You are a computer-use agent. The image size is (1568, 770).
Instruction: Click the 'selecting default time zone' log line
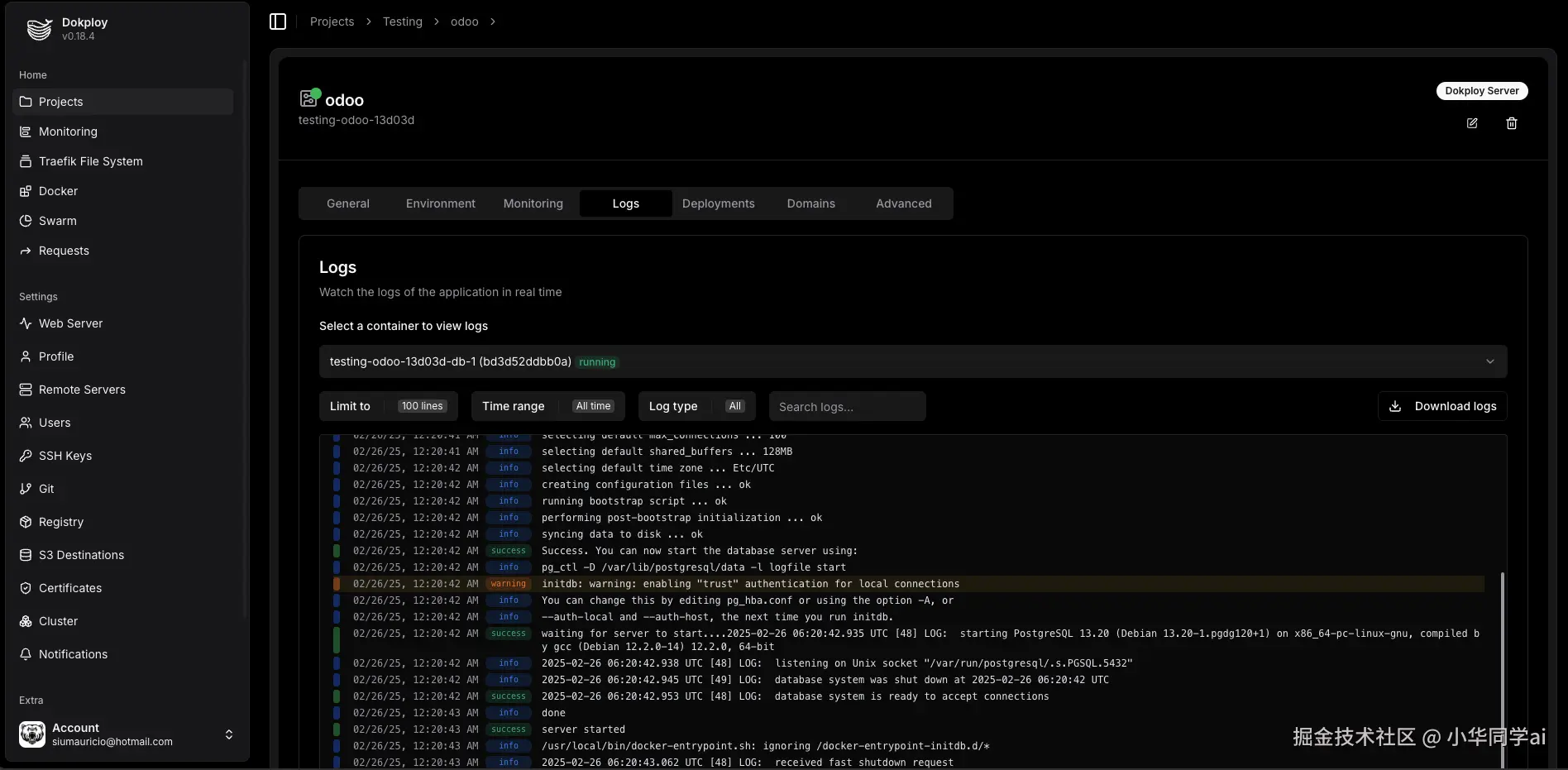tap(907, 468)
